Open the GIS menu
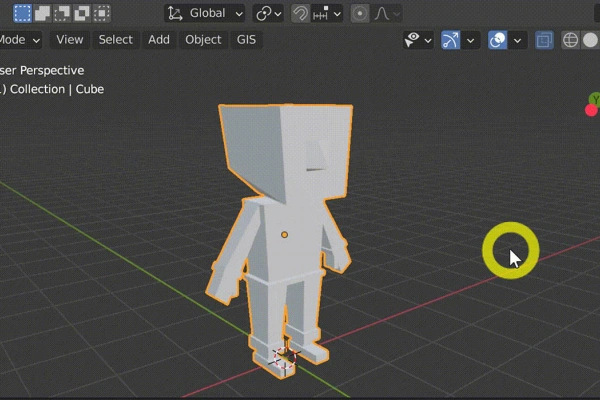This screenshot has height=400, width=600. pyautogui.click(x=246, y=40)
